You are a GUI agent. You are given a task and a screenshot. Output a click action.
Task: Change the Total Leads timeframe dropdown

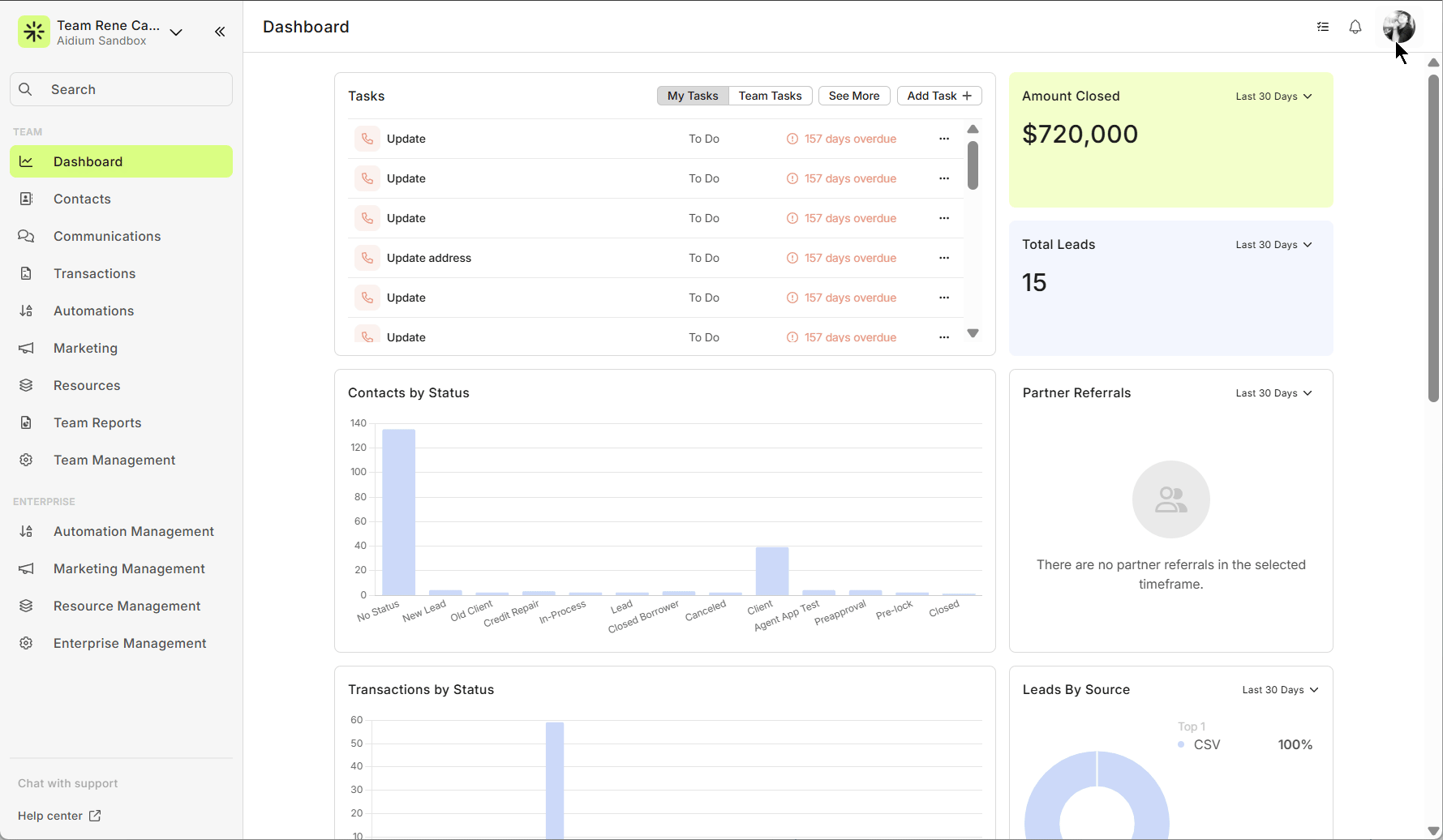coord(1273,245)
